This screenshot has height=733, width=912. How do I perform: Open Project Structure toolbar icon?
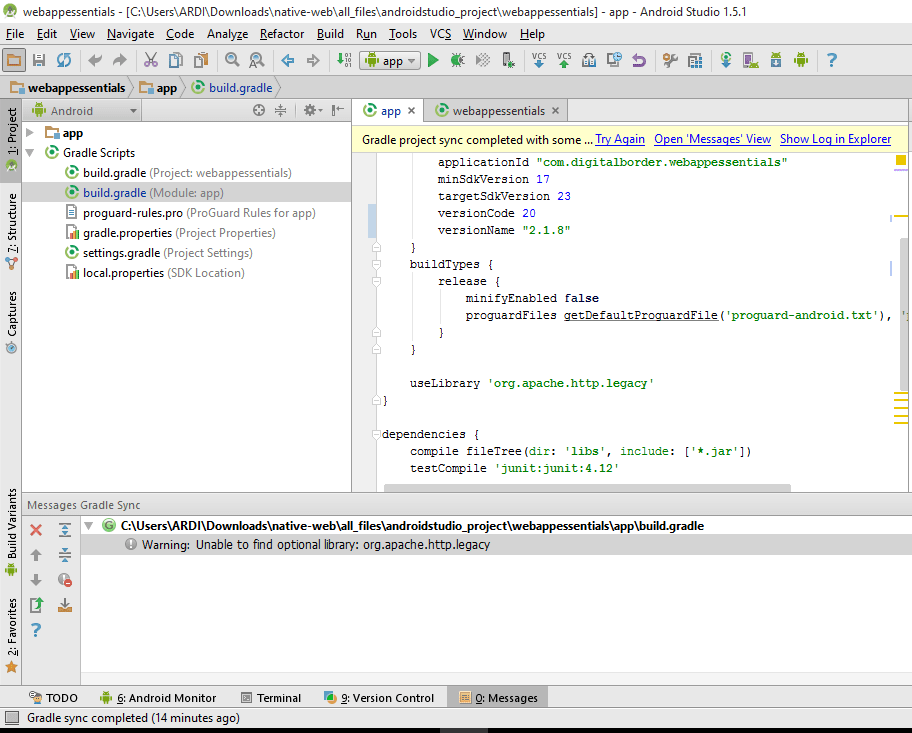point(695,60)
